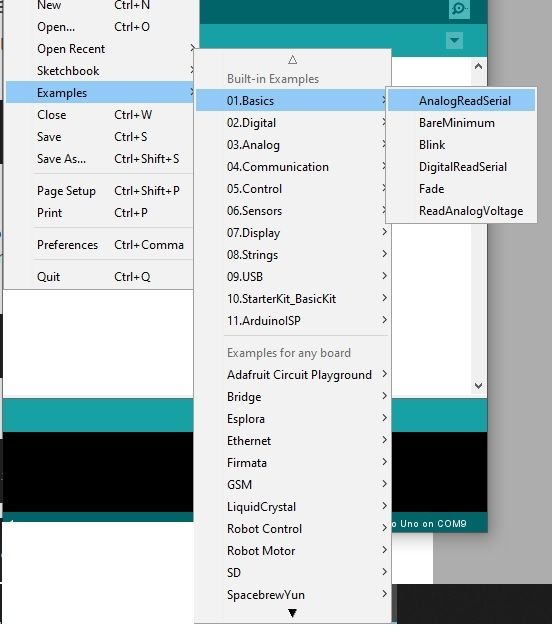Screen dimensions: 558x634
Task: Click the tab dropdown arrow button
Action: click(454, 40)
